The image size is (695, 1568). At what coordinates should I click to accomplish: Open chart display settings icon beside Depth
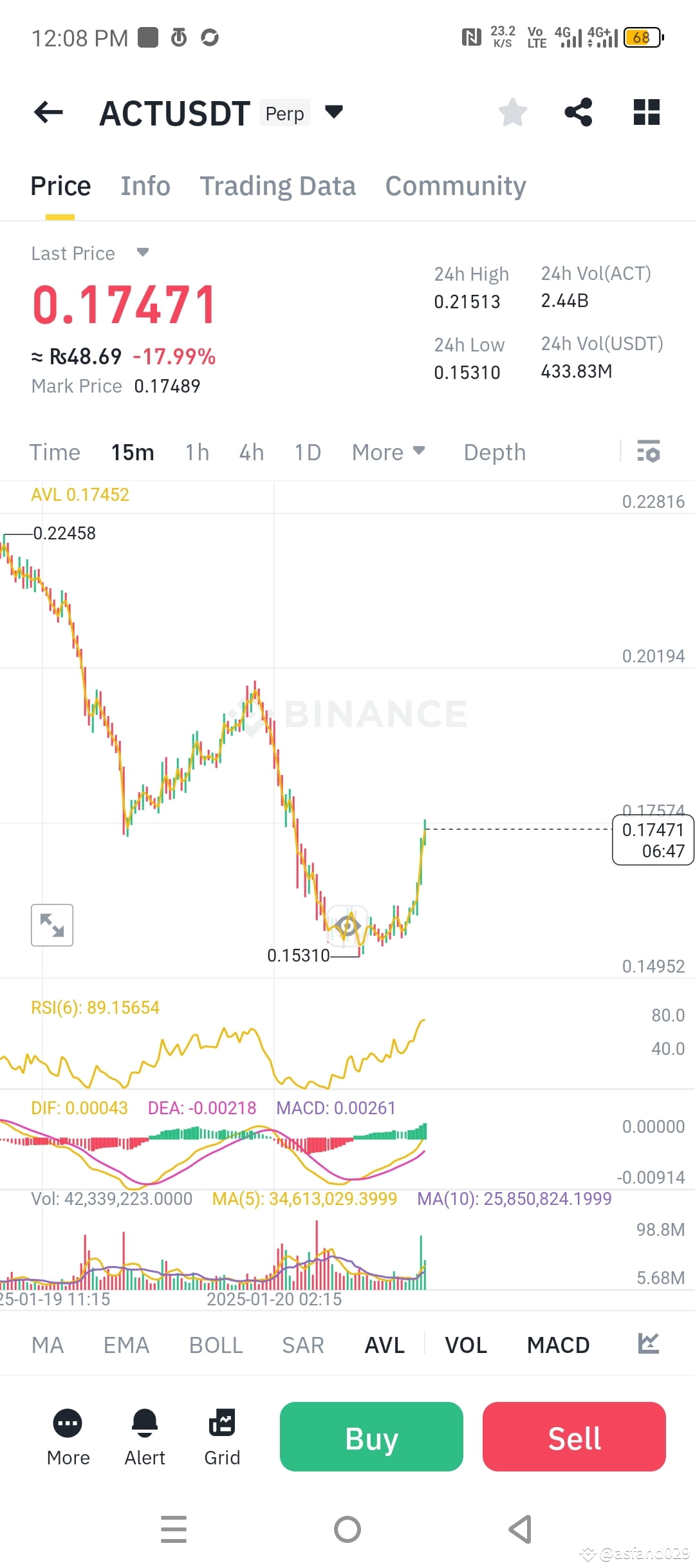649,453
